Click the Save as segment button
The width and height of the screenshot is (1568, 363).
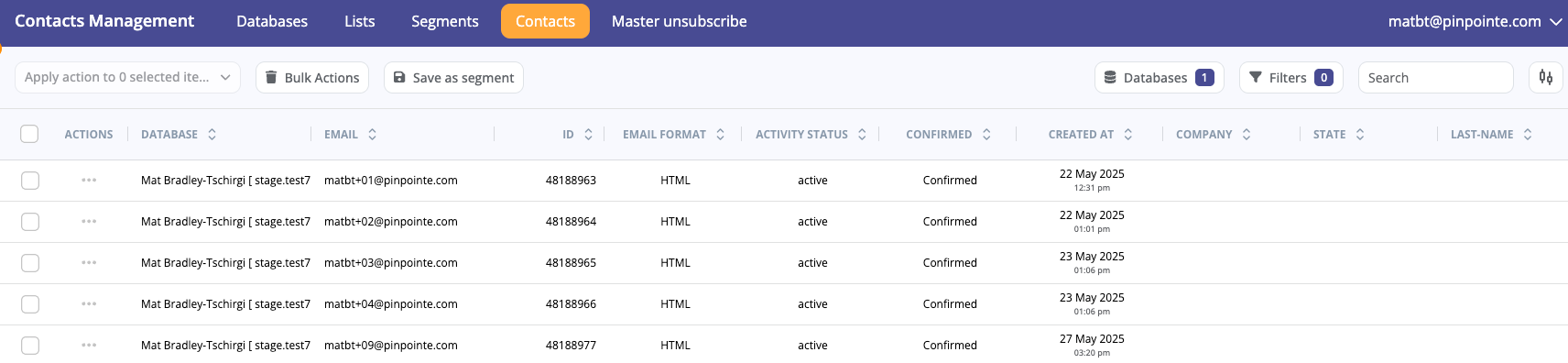click(x=453, y=78)
